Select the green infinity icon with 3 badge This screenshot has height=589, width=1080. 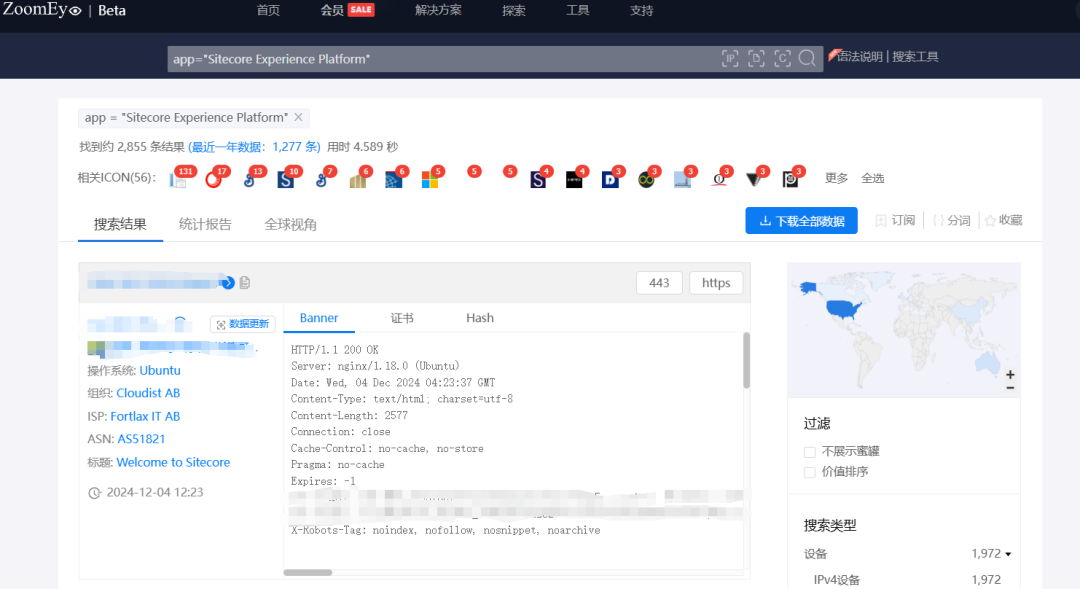point(646,180)
